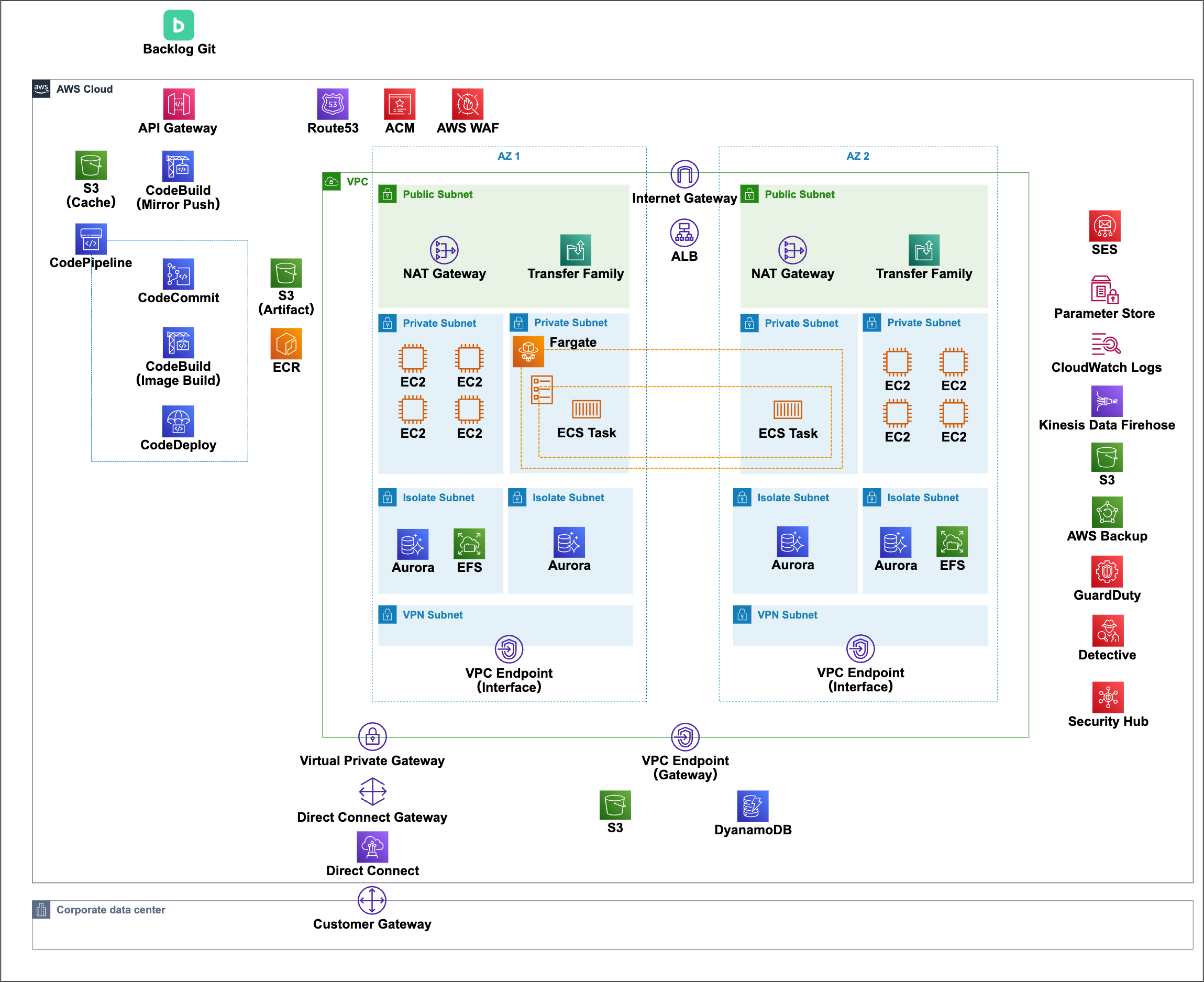Image resolution: width=1204 pixels, height=982 pixels.
Task: Select the DynamoDB icon
Action: (753, 806)
